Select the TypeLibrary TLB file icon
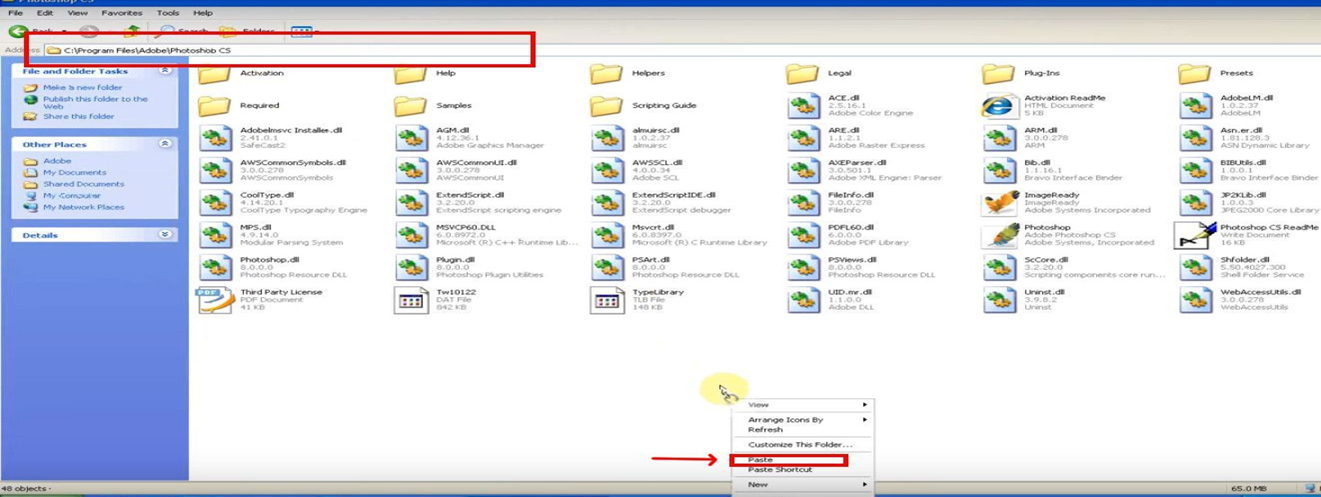 coord(607,300)
